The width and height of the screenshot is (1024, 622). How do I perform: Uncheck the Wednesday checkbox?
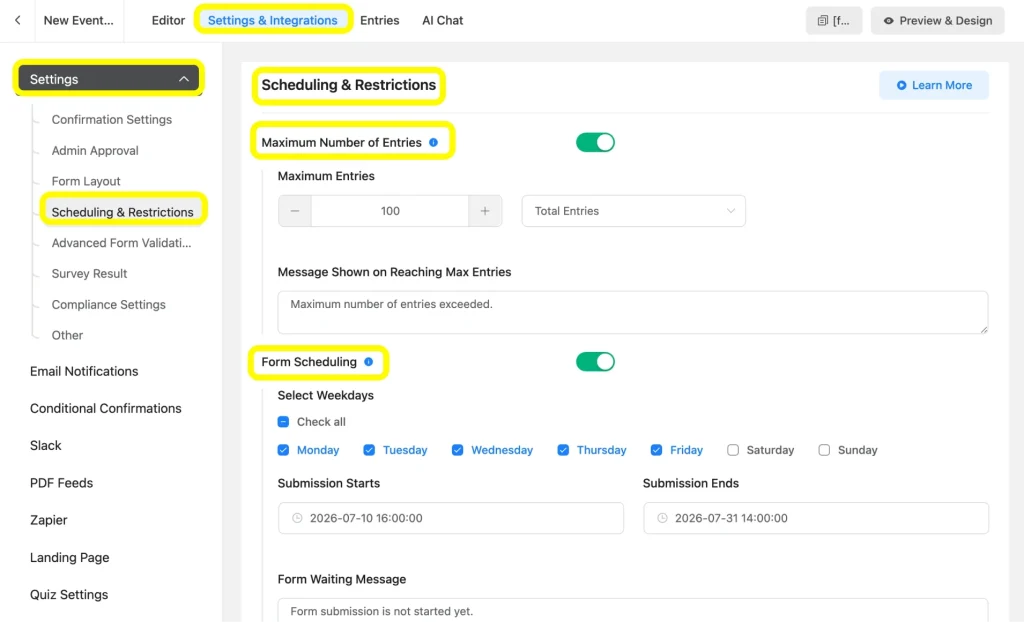(x=457, y=450)
